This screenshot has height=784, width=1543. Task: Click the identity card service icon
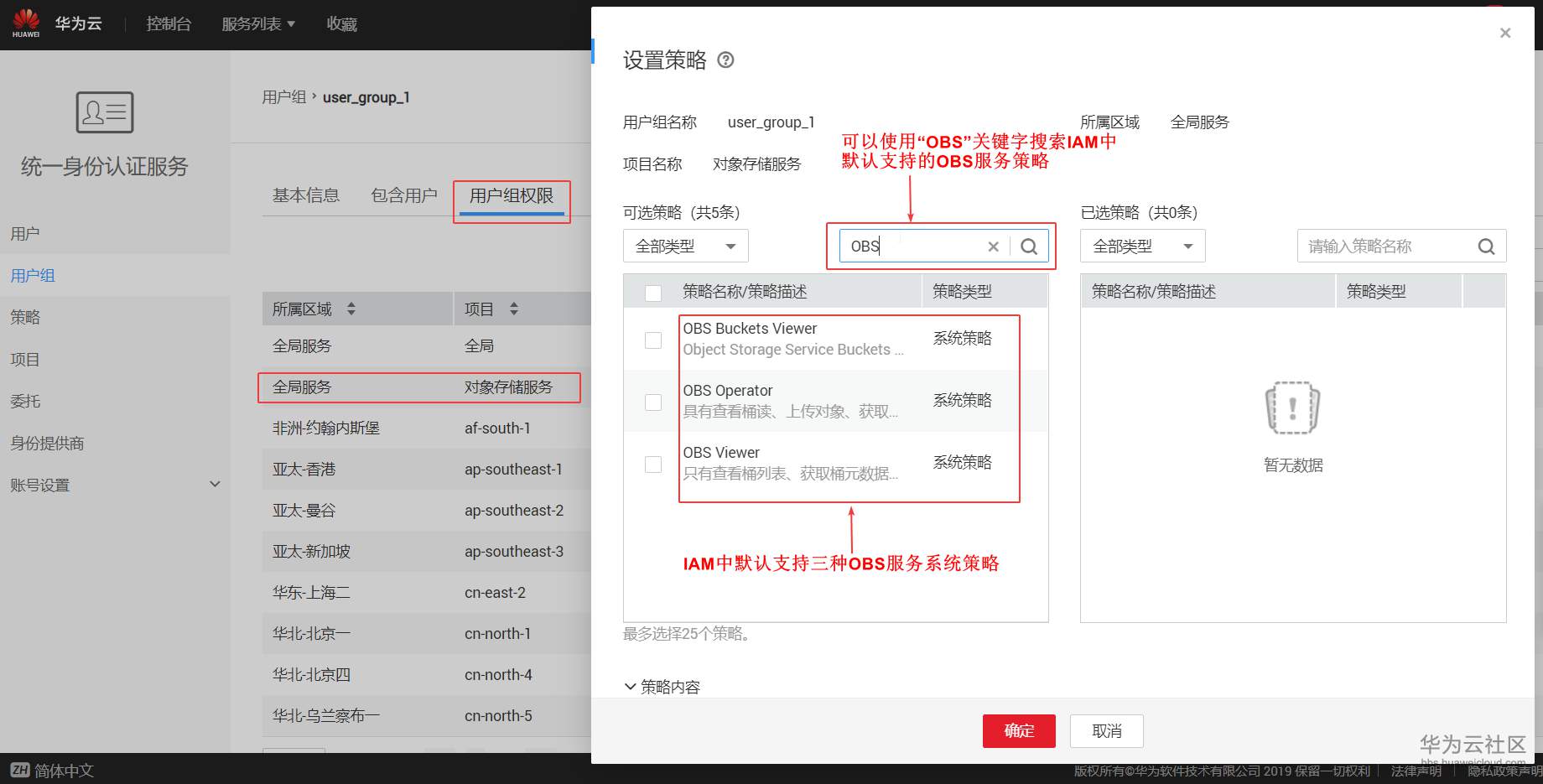pos(105,112)
